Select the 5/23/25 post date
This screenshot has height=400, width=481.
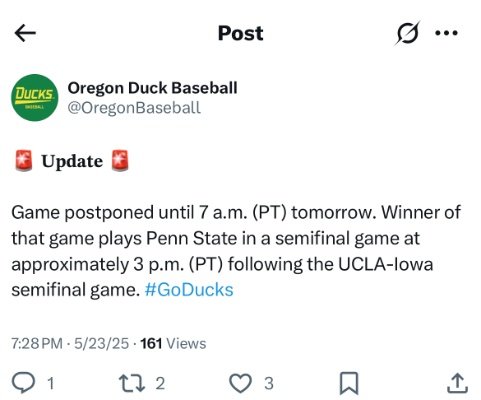tap(101, 344)
